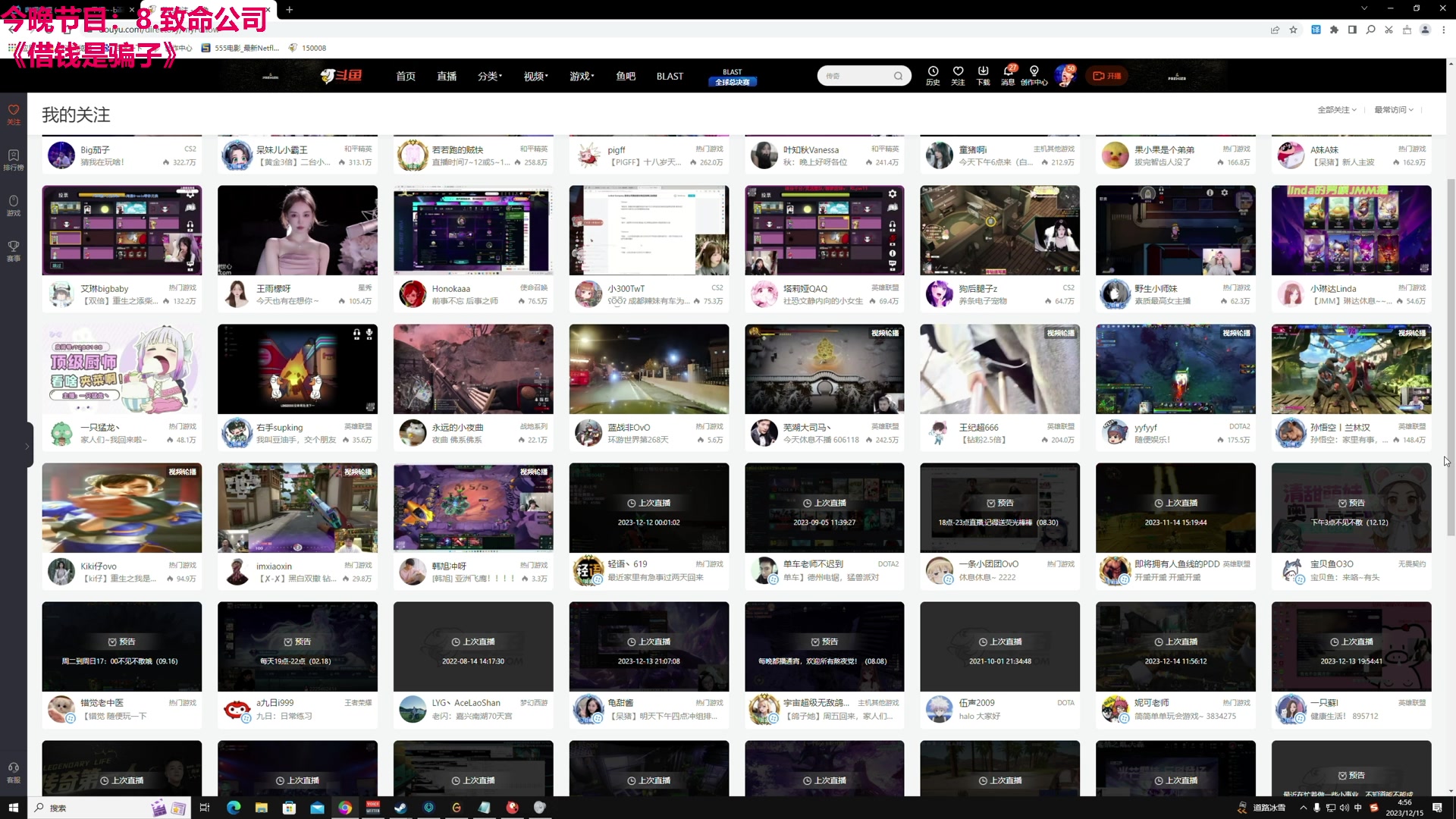Open 赛事 trophy icon in sidebar
1456x819 pixels.
pyautogui.click(x=14, y=250)
